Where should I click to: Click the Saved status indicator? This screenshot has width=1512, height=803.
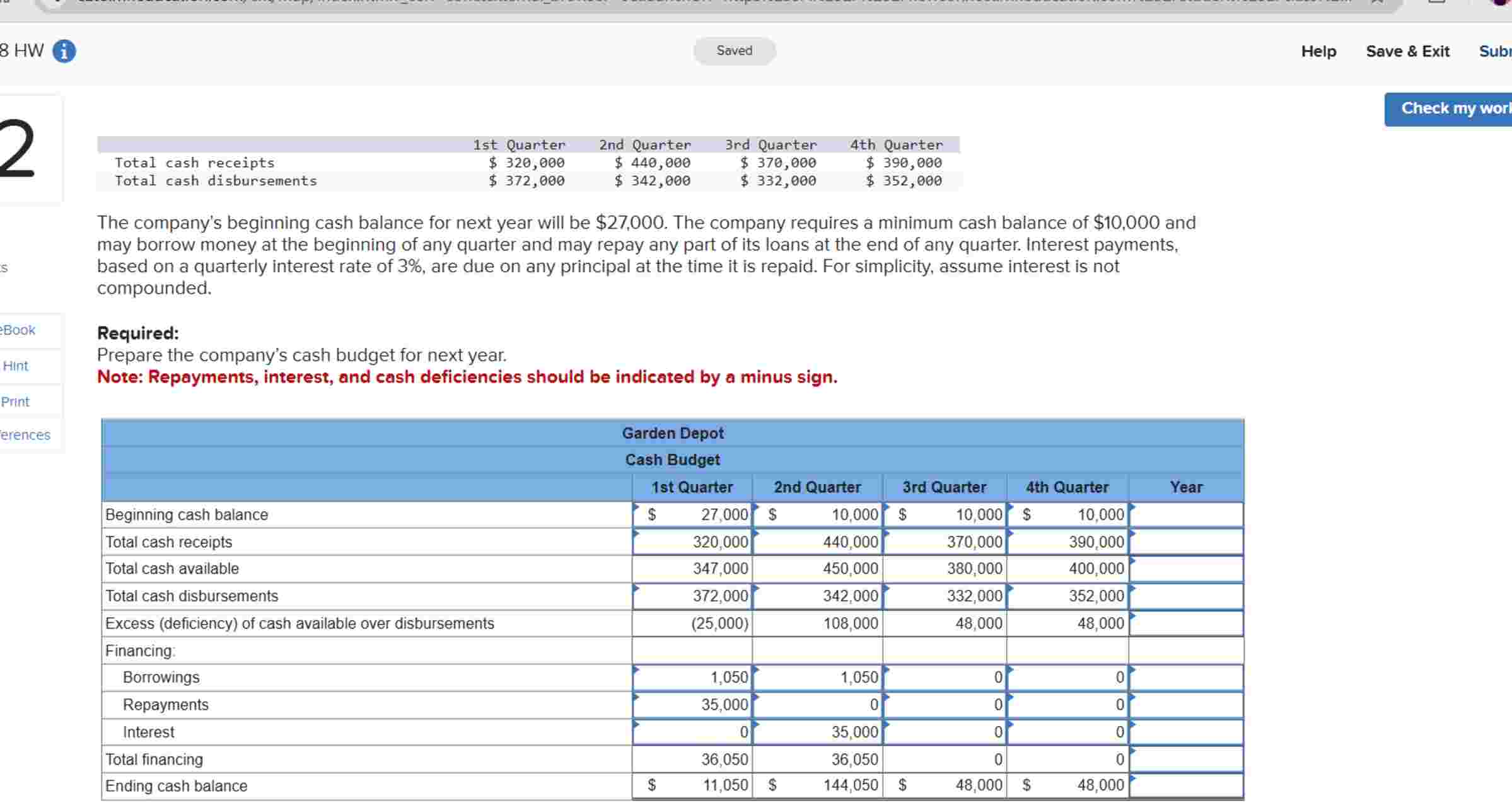(x=733, y=50)
